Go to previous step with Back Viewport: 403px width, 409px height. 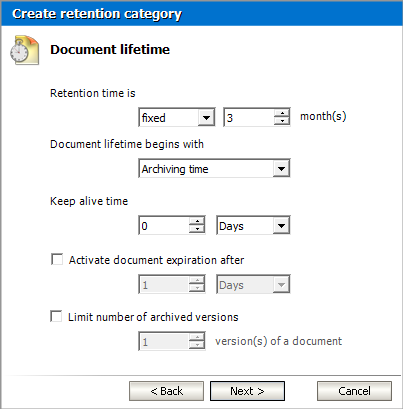coord(166,391)
